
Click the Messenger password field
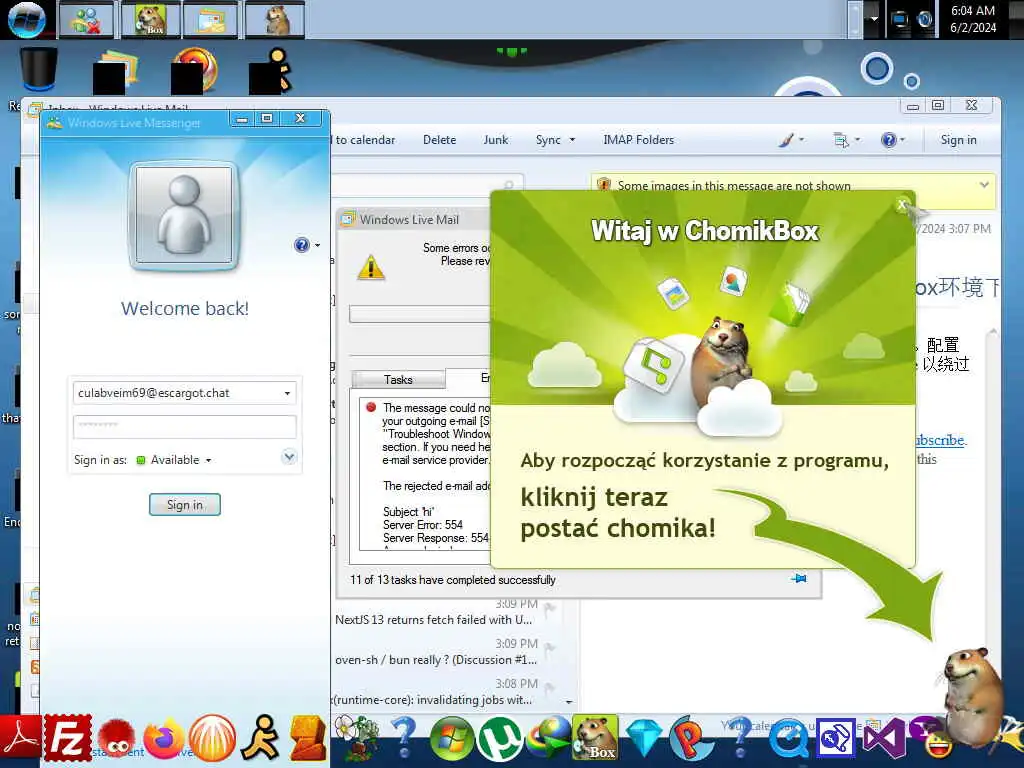coord(185,426)
